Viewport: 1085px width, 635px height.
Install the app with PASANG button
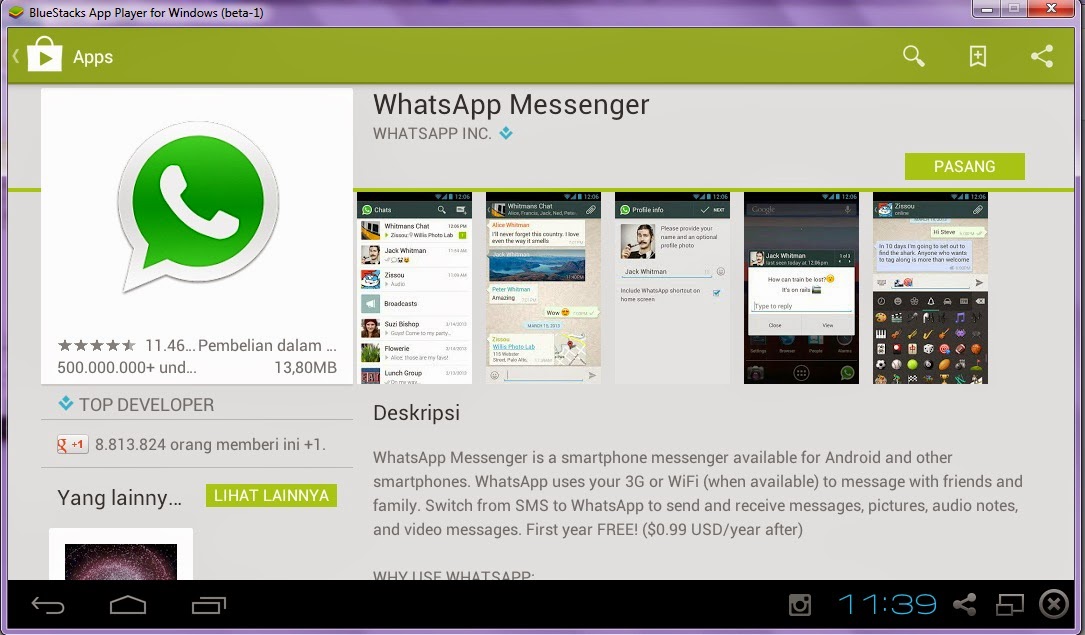965,167
